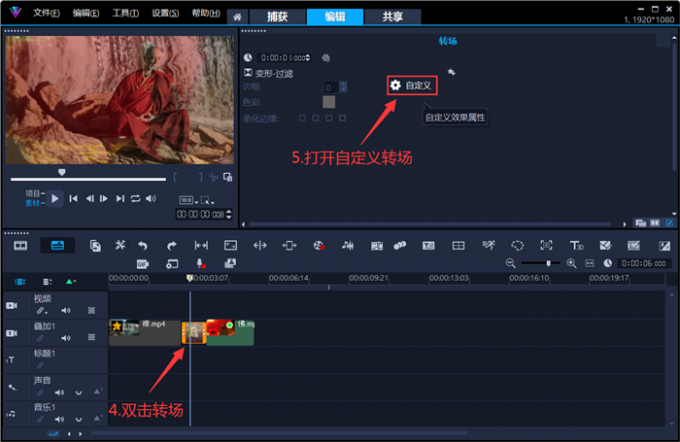Click the zoom out magnifier

click(x=510, y=263)
